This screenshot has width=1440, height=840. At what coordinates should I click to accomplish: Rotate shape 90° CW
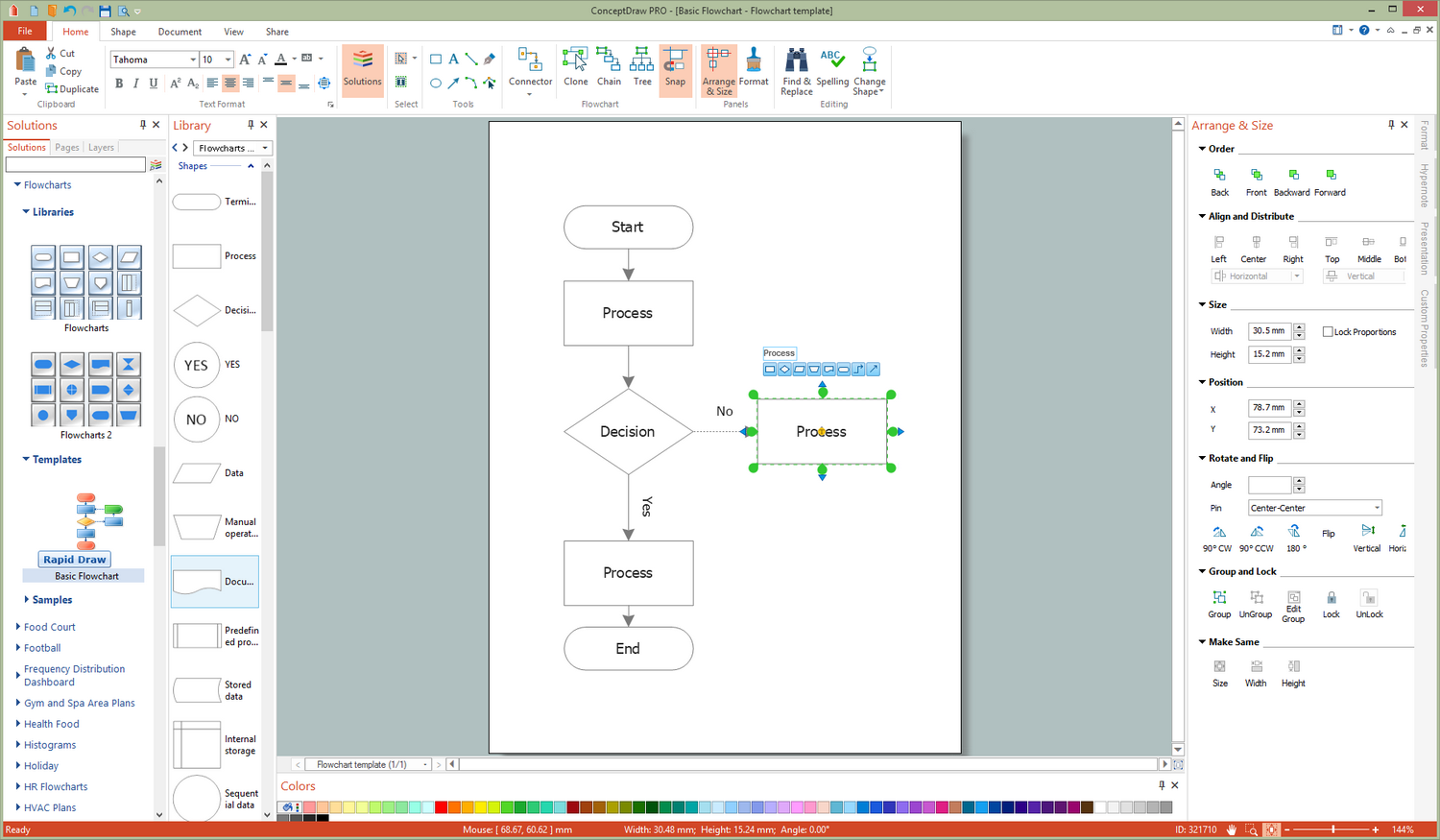[x=1217, y=539]
